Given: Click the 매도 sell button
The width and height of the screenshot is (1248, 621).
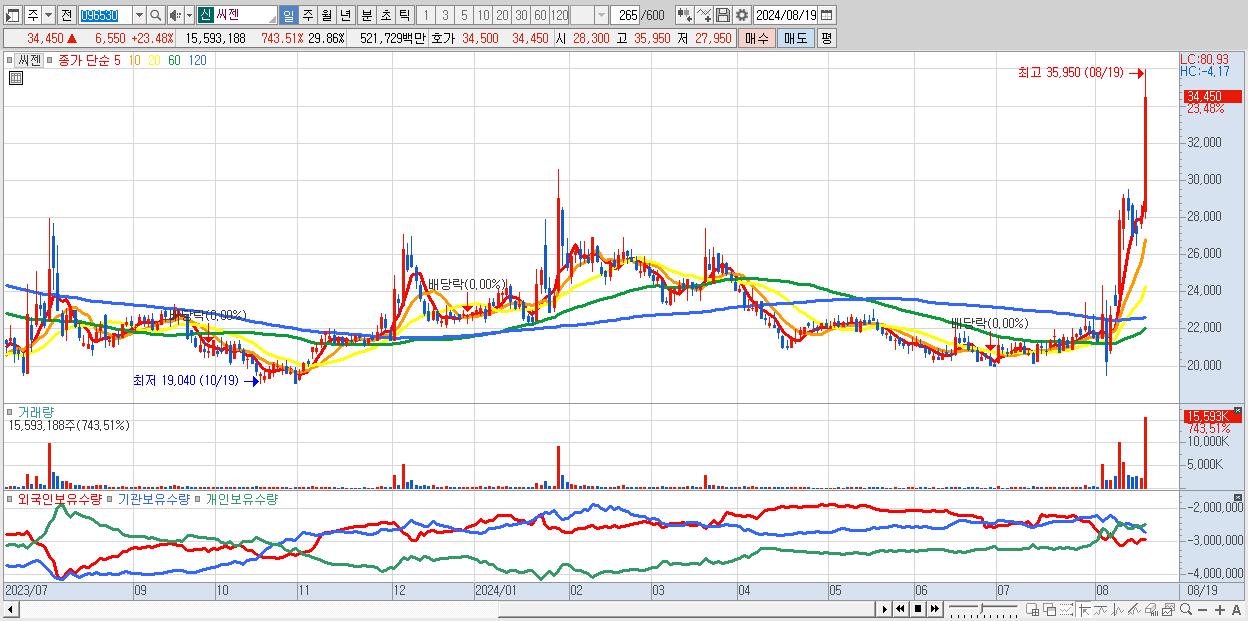Looking at the screenshot, I should 795,38.
